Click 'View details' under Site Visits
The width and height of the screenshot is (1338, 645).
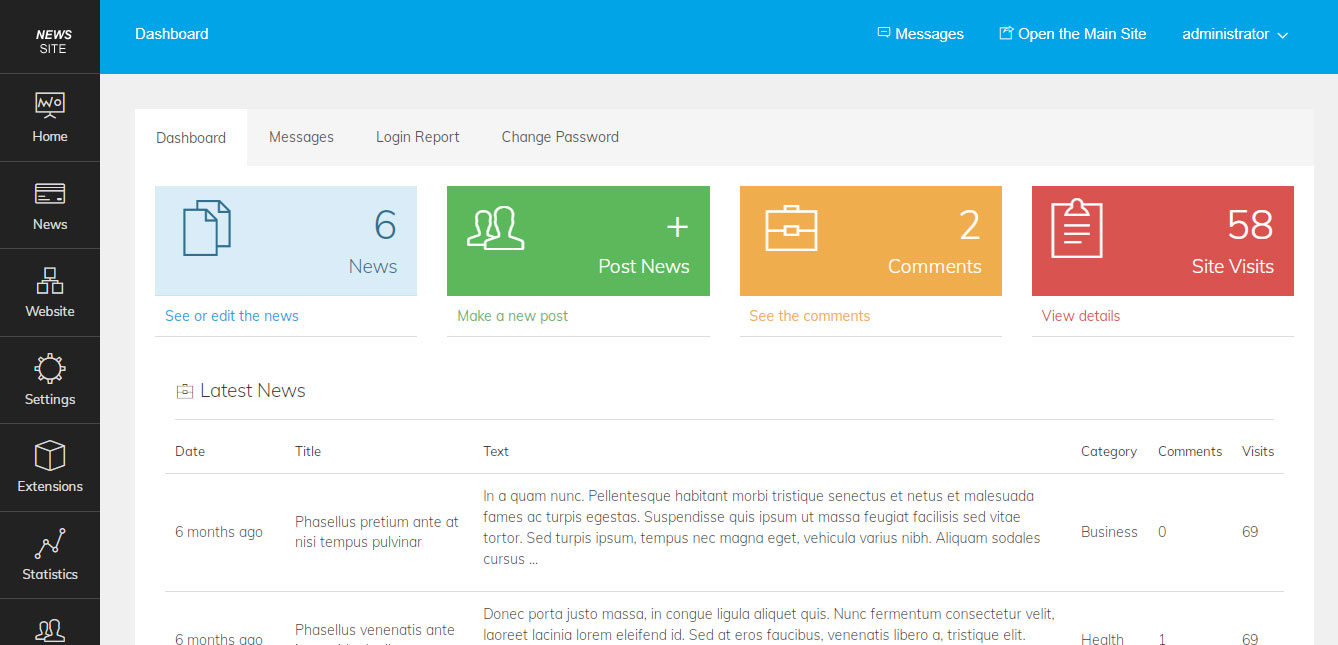1080,316
